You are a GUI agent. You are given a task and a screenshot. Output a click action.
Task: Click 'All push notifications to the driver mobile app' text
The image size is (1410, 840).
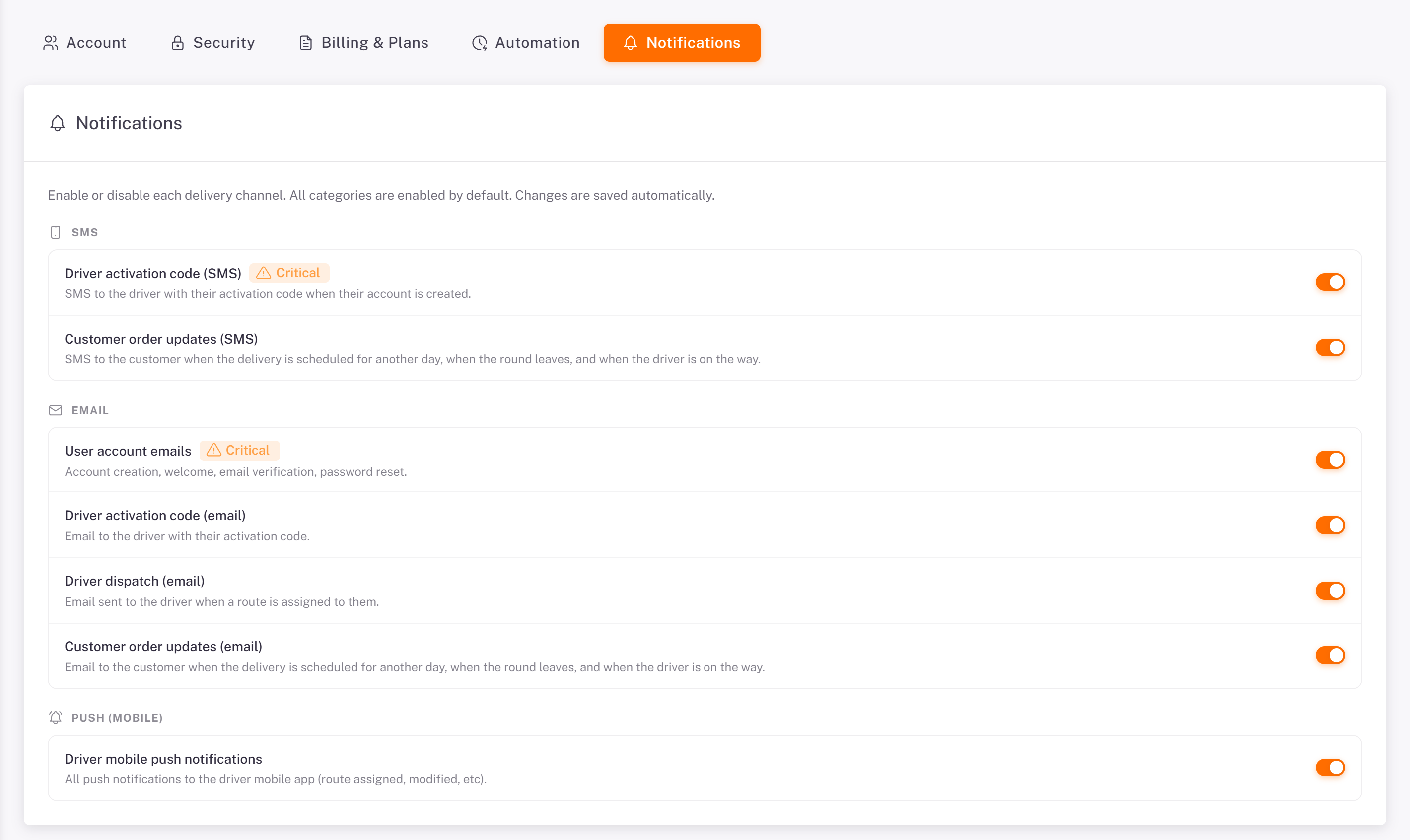[x=276, y=779]
